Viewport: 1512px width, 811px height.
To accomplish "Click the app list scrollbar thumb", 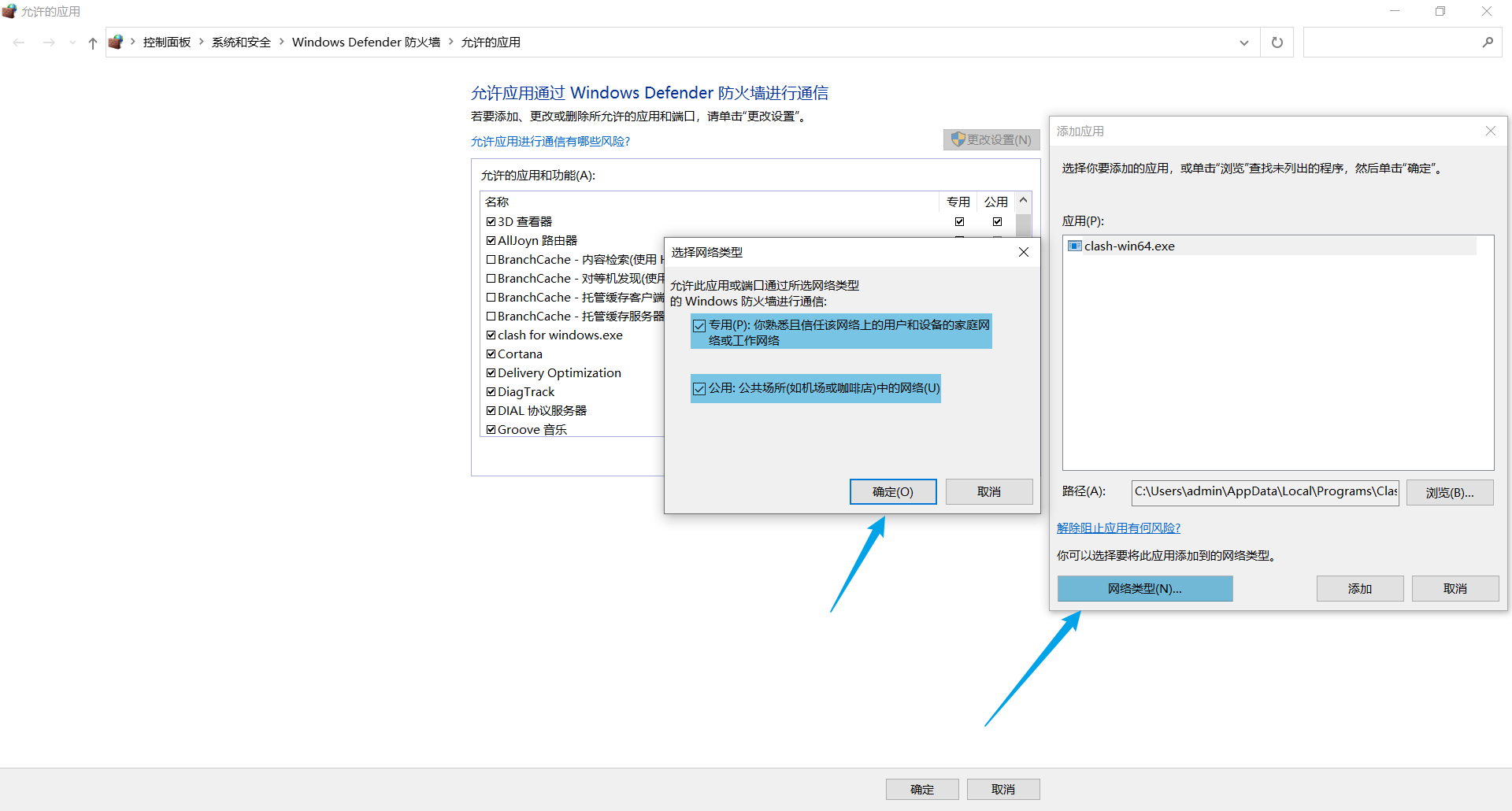I will pyautogui.click(x=1024, y=224).
